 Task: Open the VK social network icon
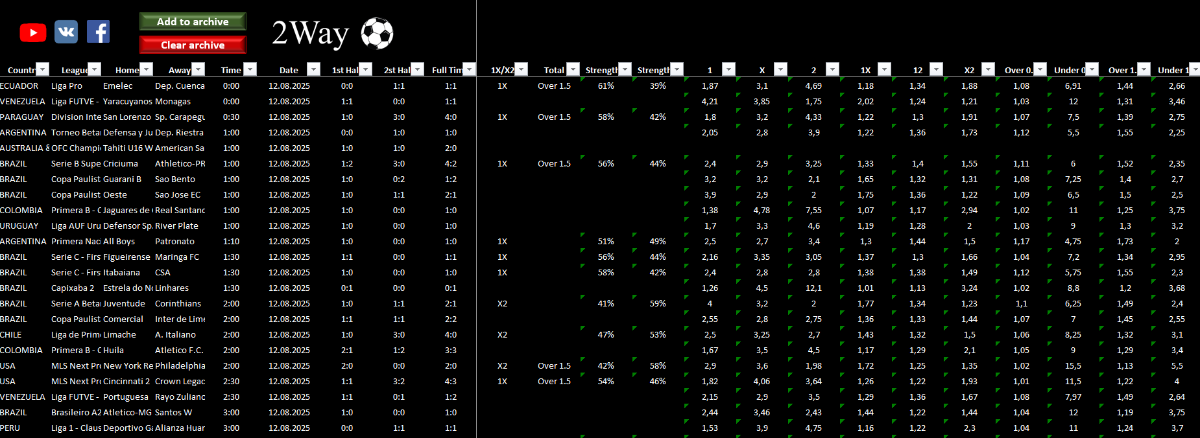click(66, 32)
